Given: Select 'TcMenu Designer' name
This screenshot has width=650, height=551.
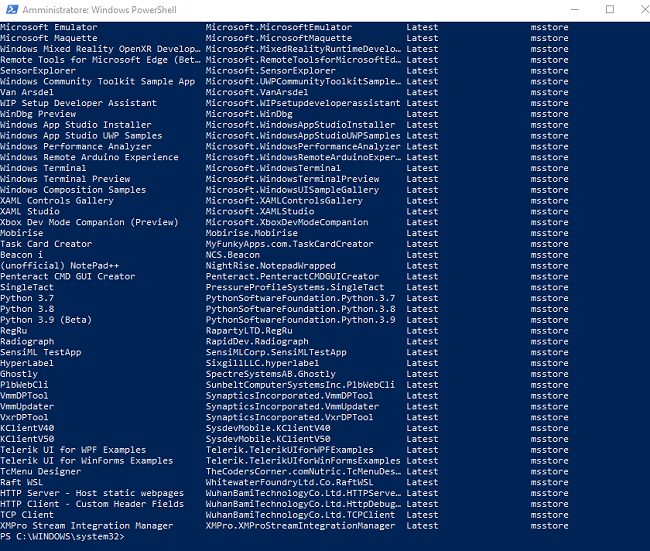Looking at the screenshot, I should [41, 471].
